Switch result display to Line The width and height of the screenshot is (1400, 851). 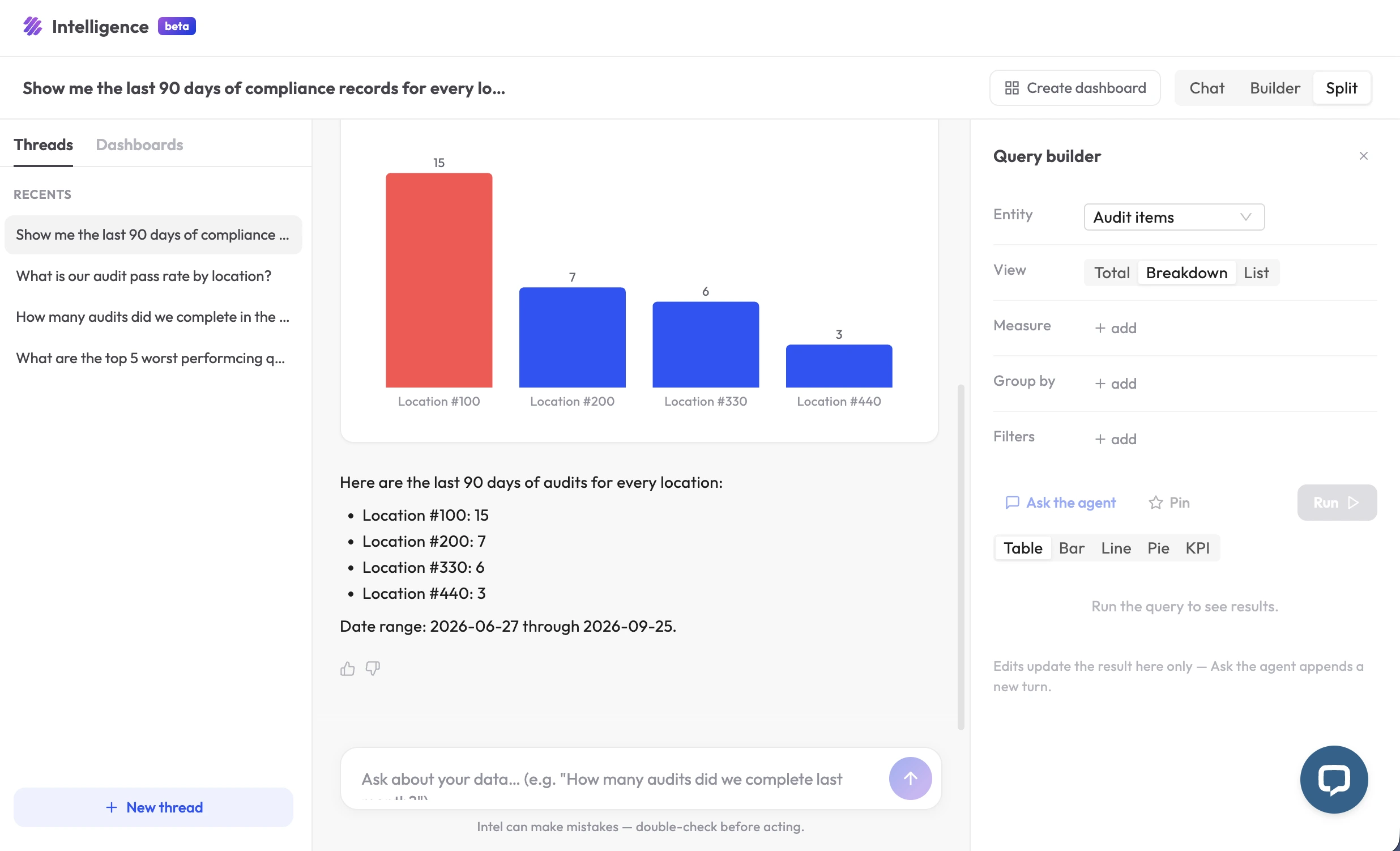click(1116, 548)
